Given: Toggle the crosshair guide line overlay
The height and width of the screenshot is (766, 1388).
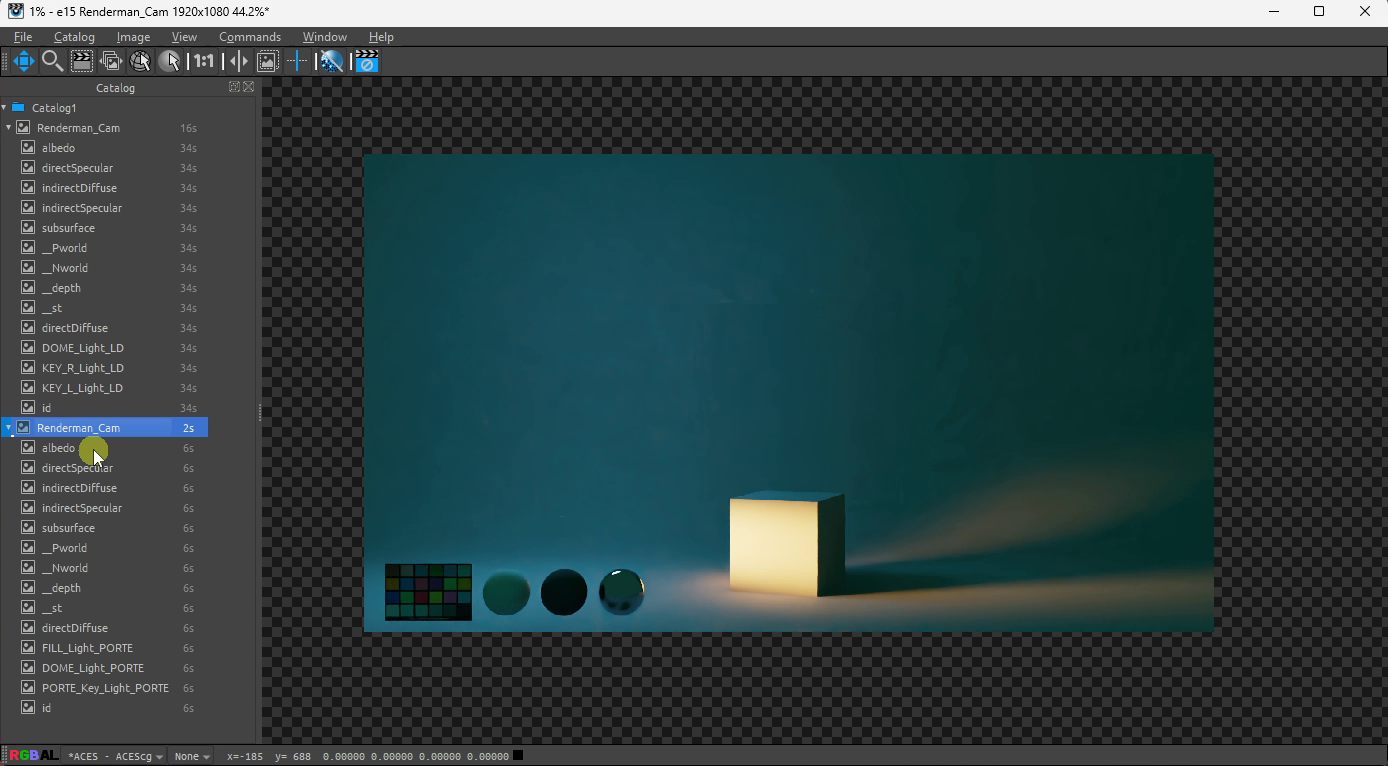Looking at the screenshot, I should 297,62.
